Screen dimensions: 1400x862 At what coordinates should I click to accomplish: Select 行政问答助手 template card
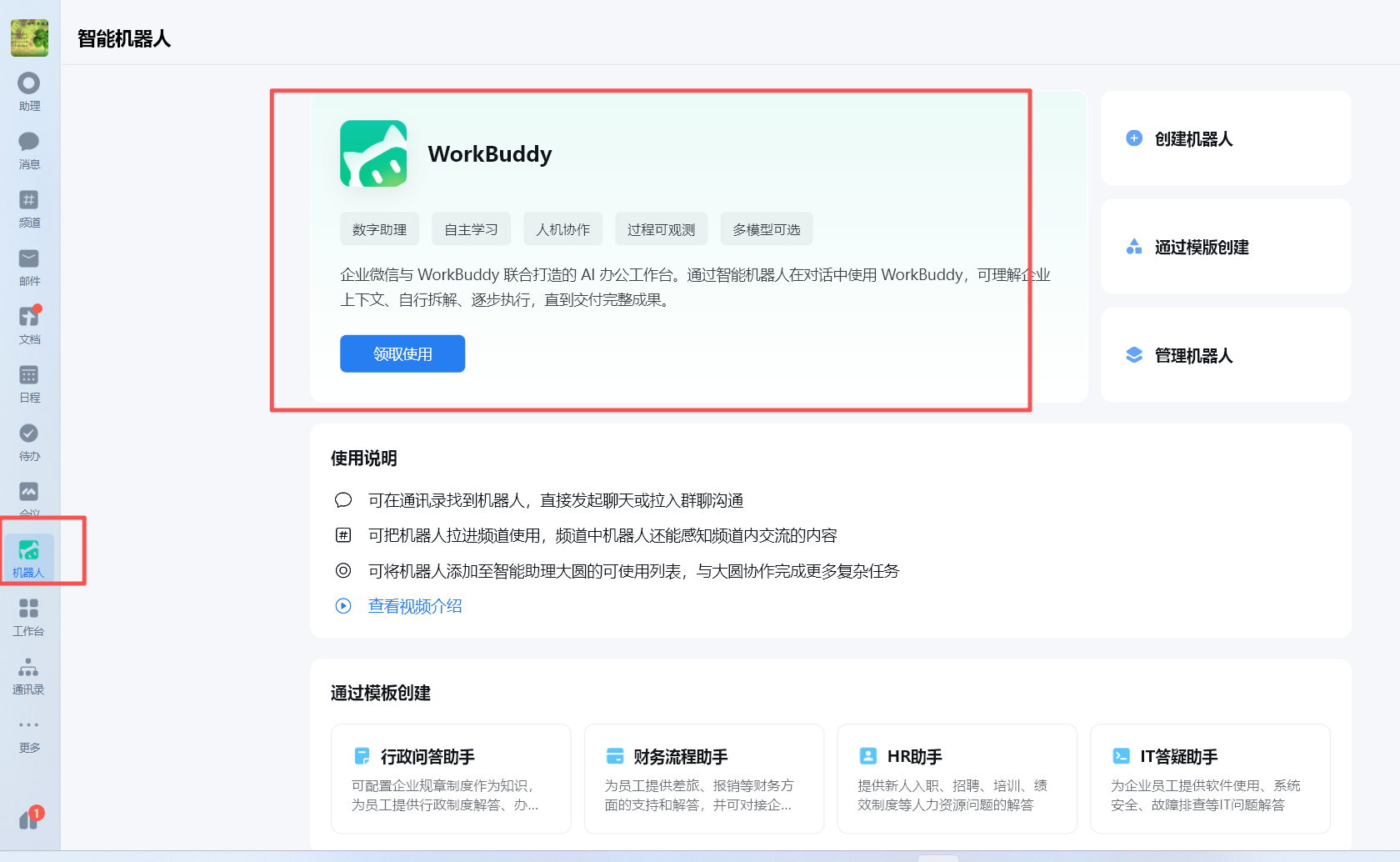[451, 779]
